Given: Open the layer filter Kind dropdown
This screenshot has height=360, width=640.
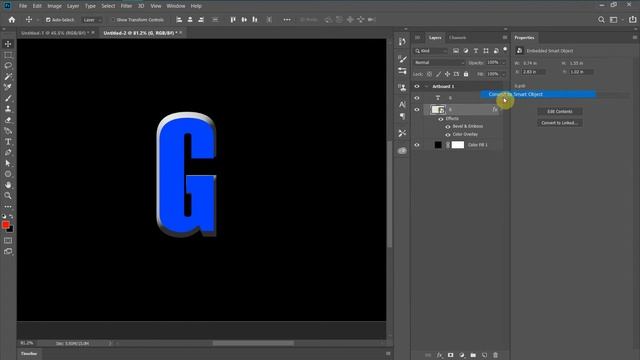Looking at the screenshot, I should [x=431, y=51].
